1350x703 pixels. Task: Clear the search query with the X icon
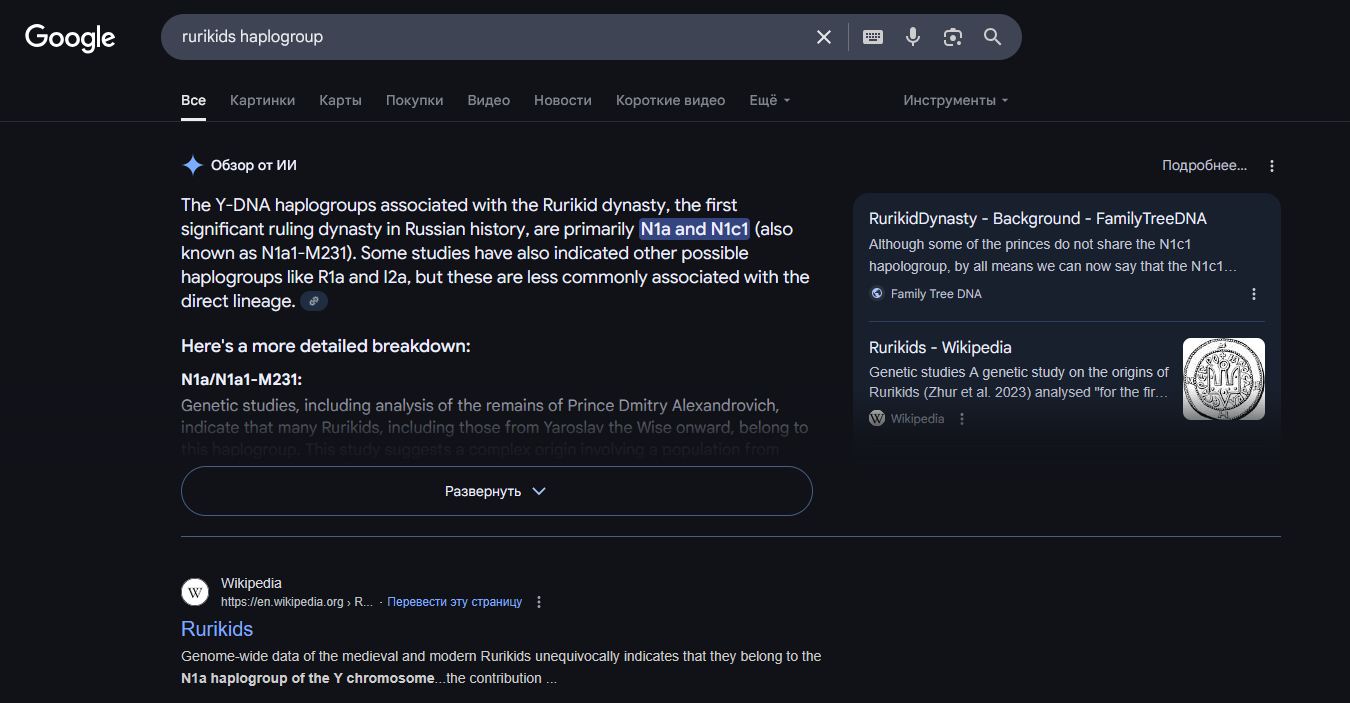click(824, 37)
